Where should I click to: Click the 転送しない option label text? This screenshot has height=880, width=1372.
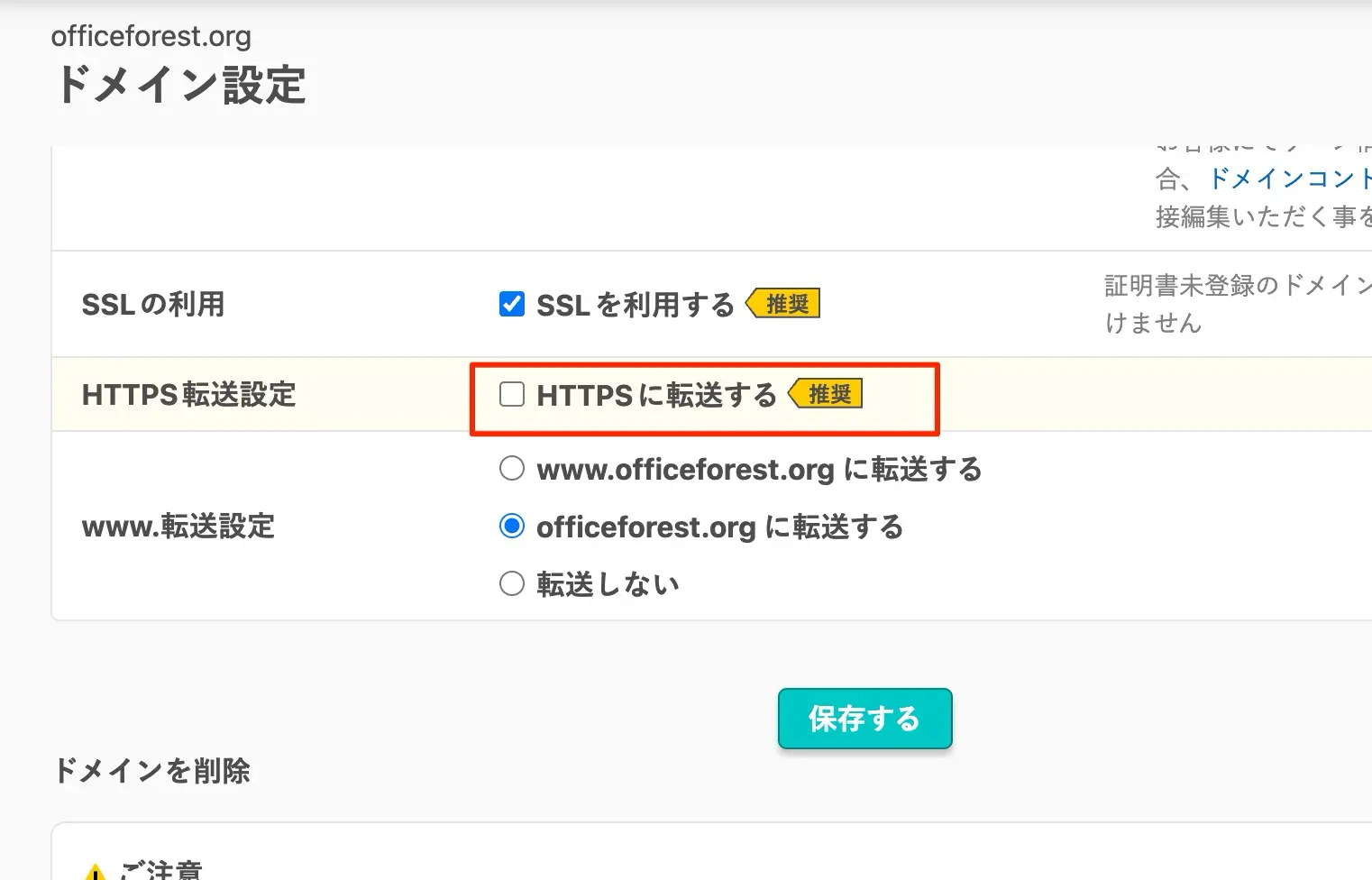(x=608, y=584)
